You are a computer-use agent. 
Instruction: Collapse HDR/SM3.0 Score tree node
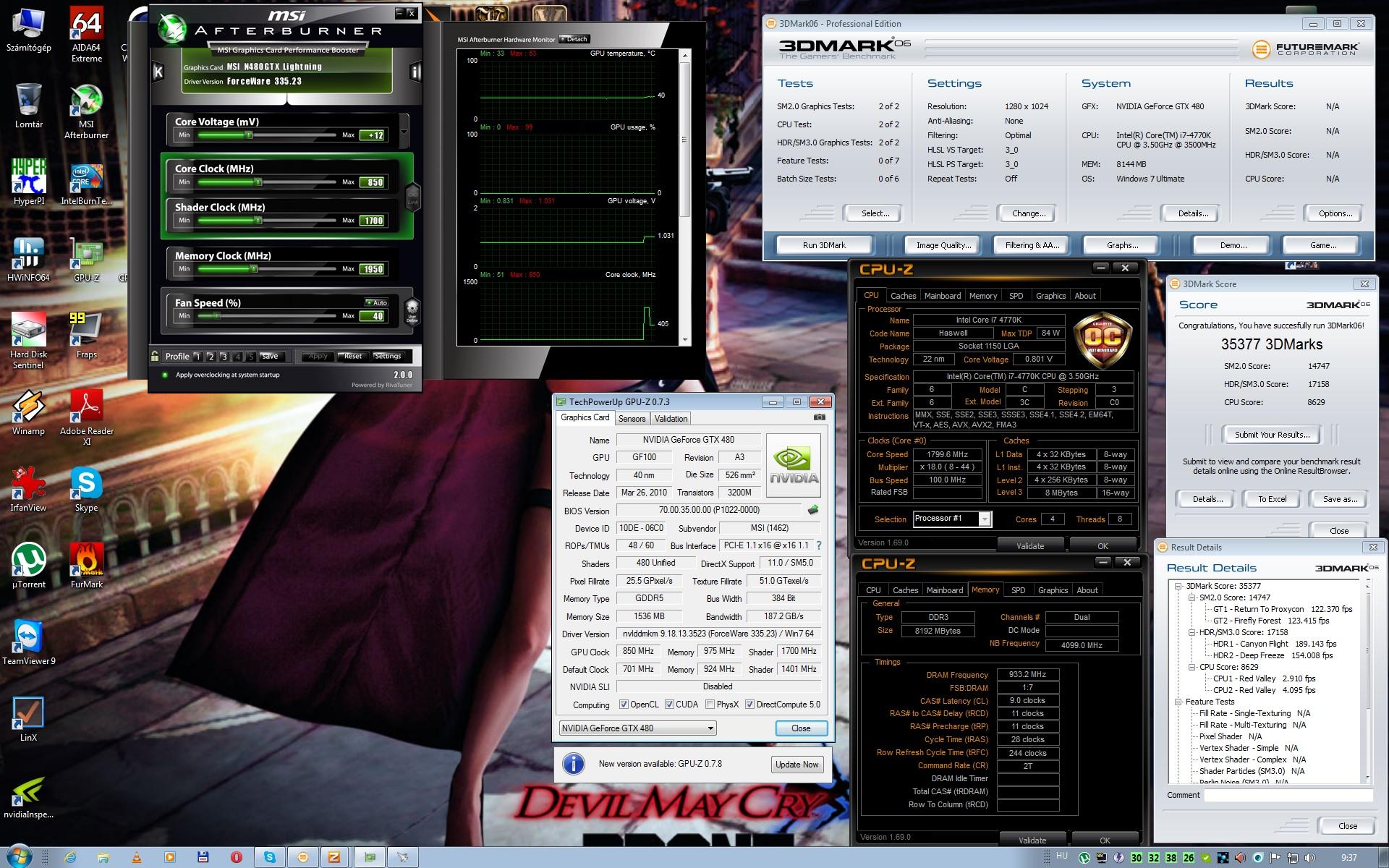(x=1192, y=632)
